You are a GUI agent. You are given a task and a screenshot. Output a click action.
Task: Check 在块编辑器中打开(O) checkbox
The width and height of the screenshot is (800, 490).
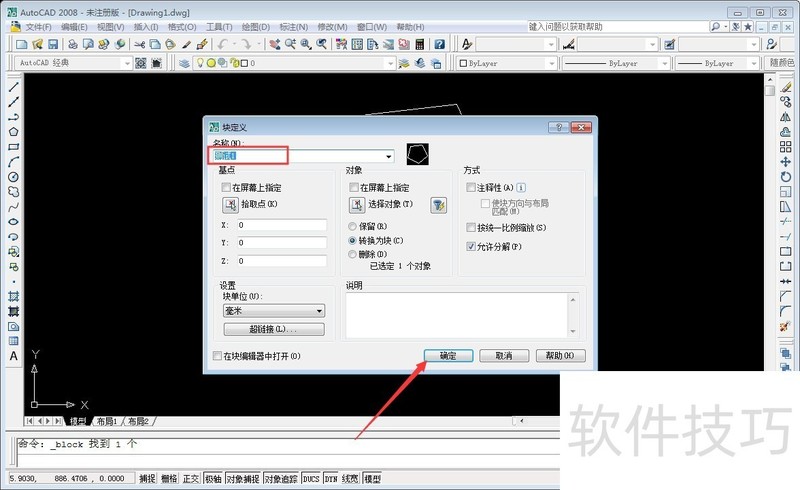217,356
